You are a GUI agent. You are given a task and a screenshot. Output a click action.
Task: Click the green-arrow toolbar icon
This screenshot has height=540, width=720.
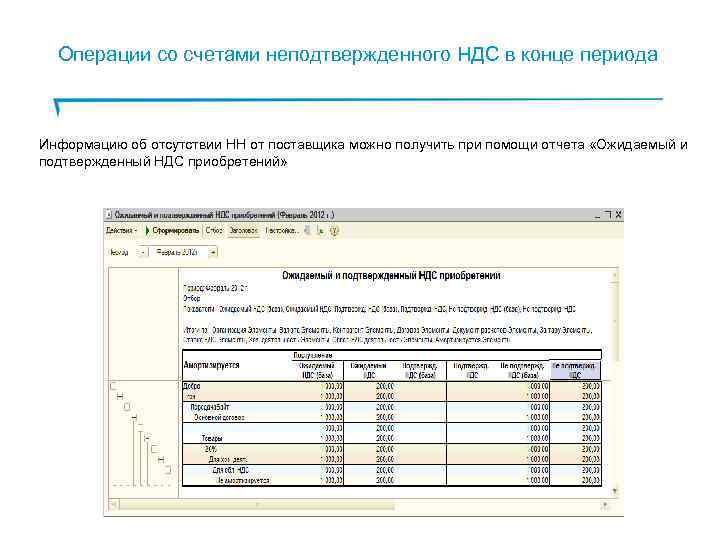click(x=321, y=231)
